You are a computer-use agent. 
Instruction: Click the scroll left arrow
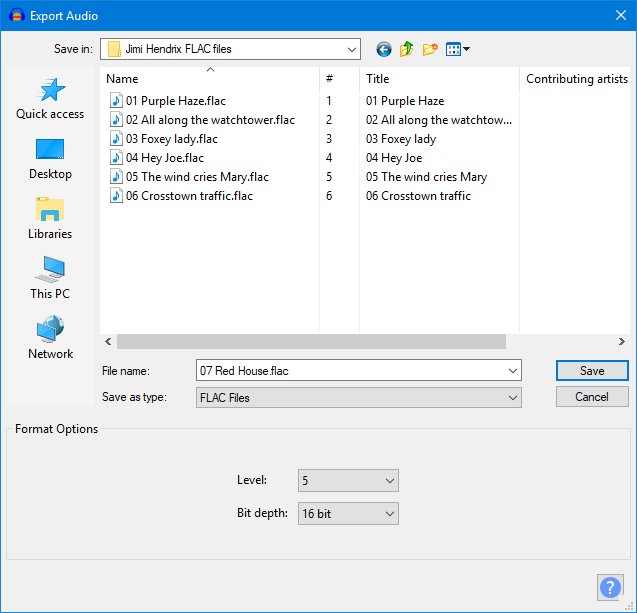[x=108, y=342]
